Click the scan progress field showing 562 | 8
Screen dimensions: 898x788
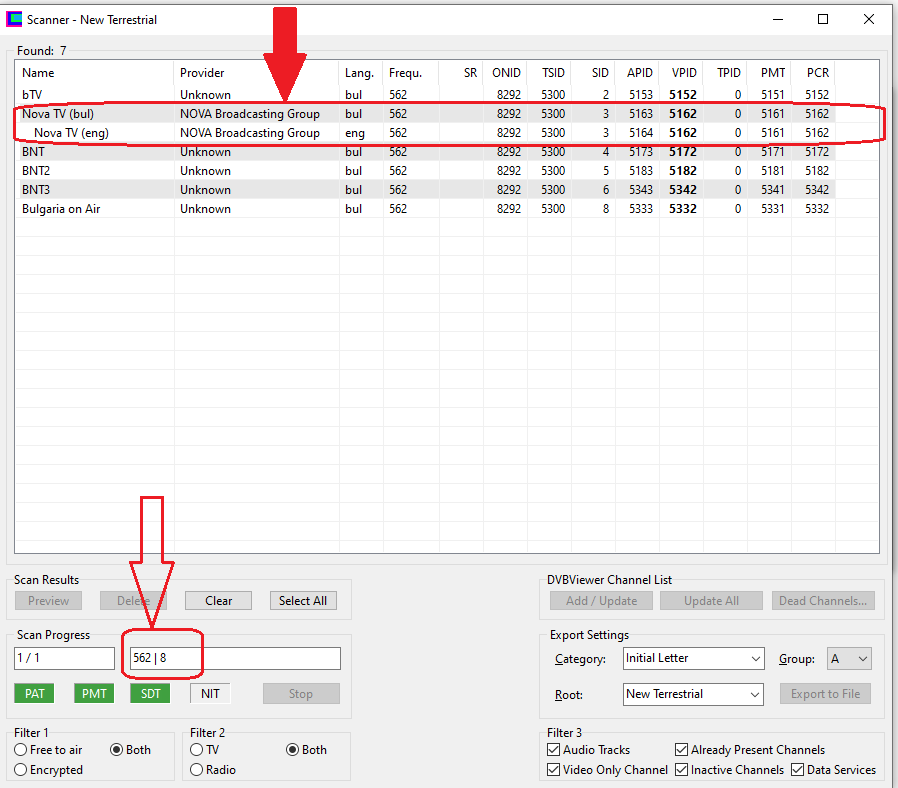tap(235, 659)
